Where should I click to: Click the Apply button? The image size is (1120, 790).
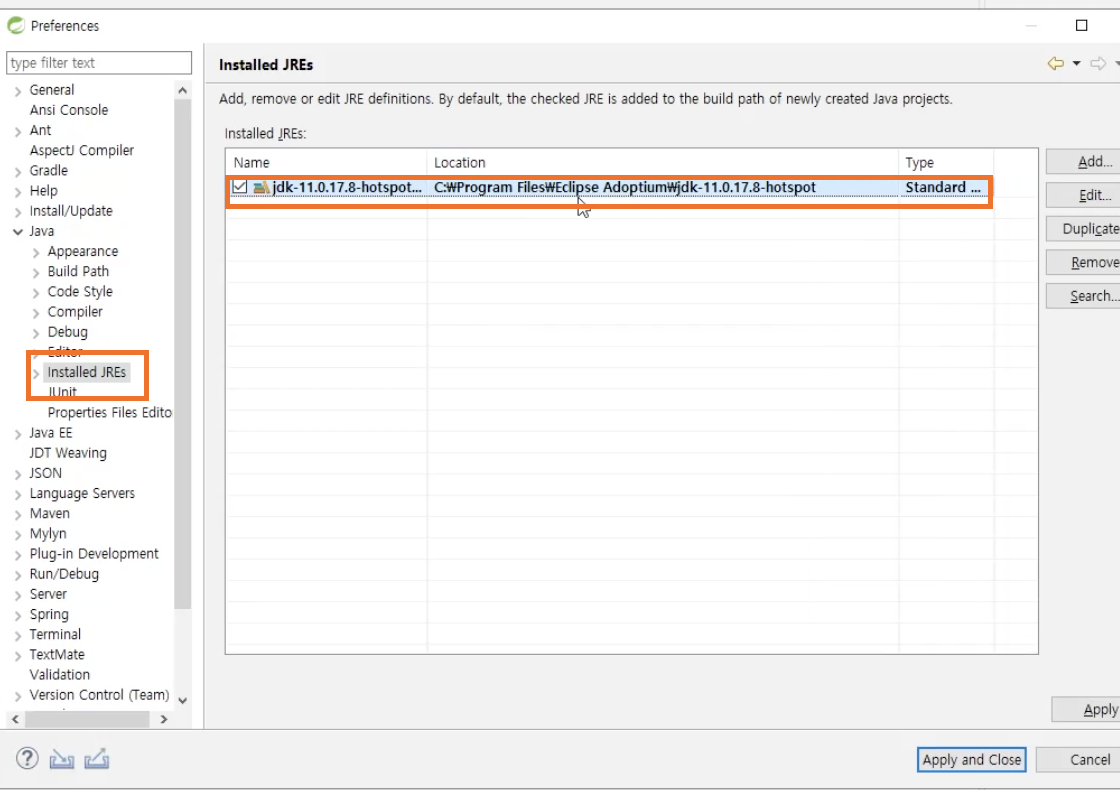tap(1086, 709)
